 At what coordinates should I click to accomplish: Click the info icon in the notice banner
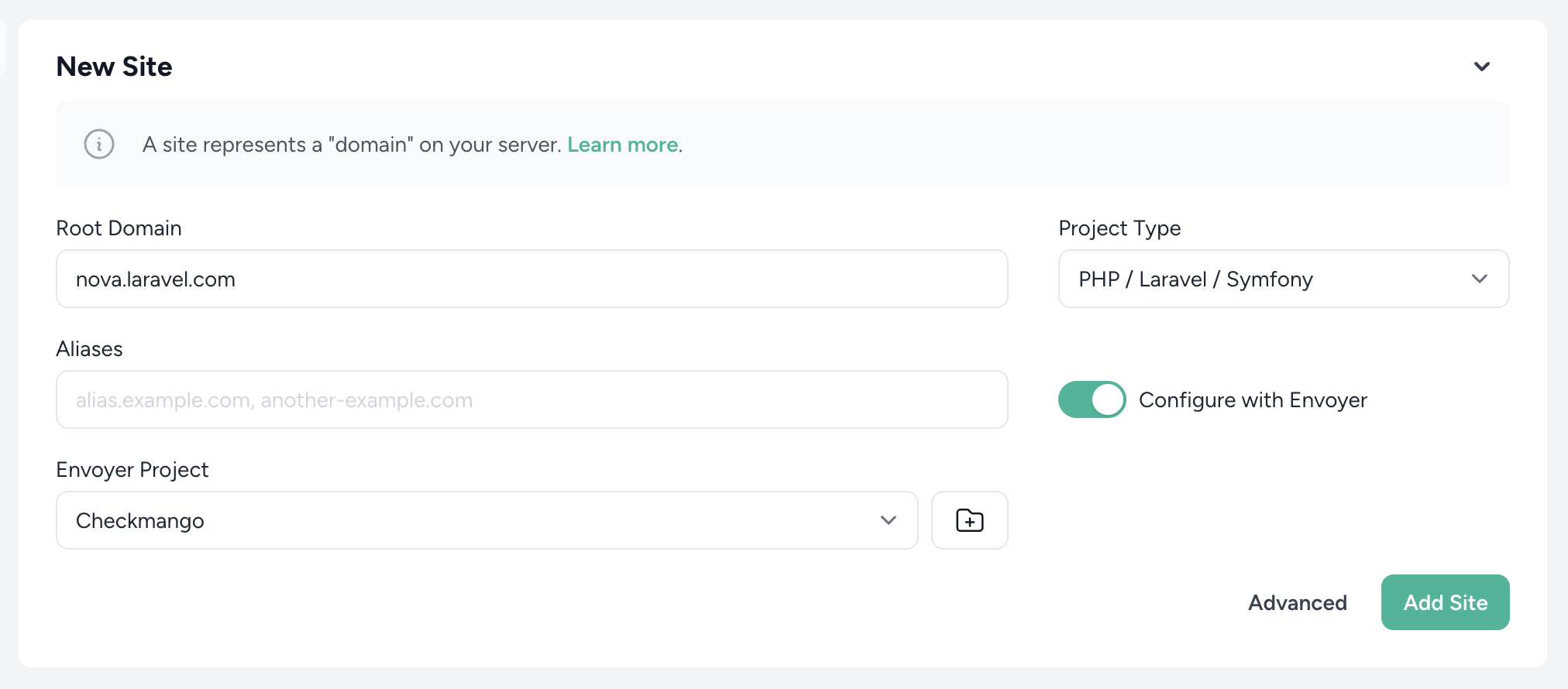point(98,144)
